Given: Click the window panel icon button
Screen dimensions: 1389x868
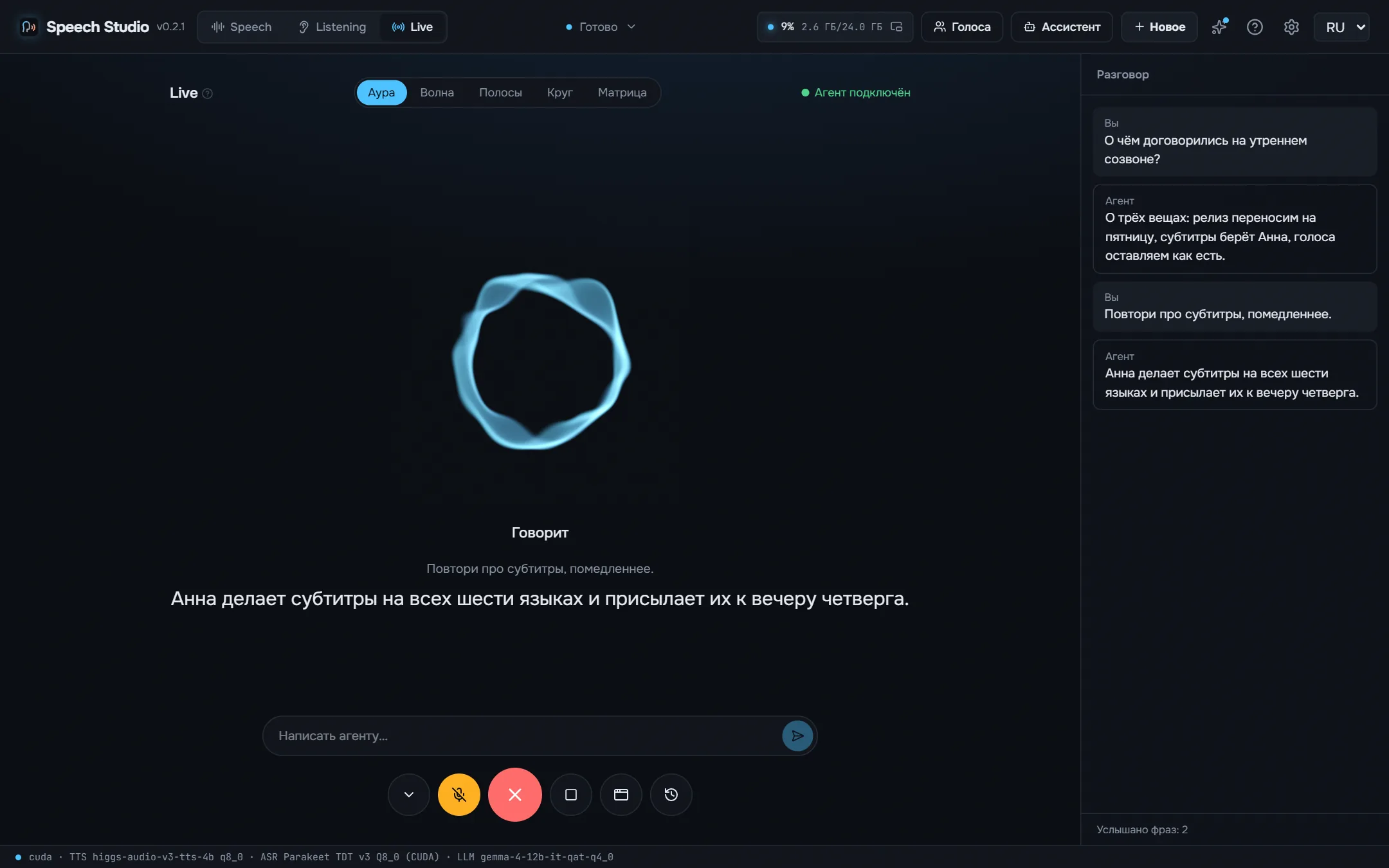Looking at the screenshot, I should pyautogui.click(x=621, y=795).
